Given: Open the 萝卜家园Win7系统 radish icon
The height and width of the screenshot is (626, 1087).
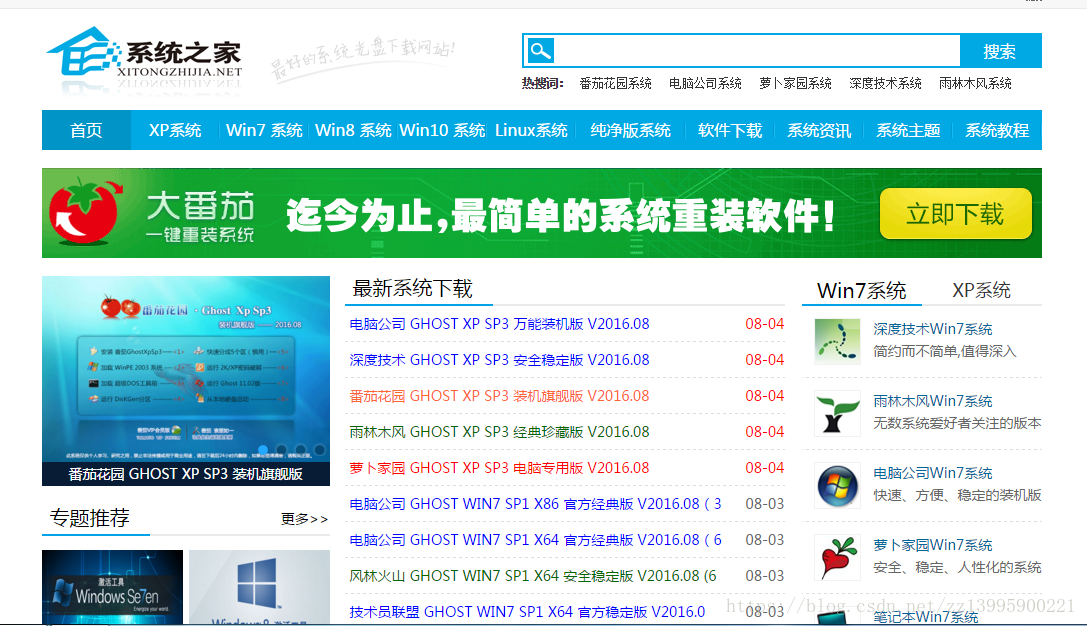Looking at the screenshot, I should pos(837,558).
